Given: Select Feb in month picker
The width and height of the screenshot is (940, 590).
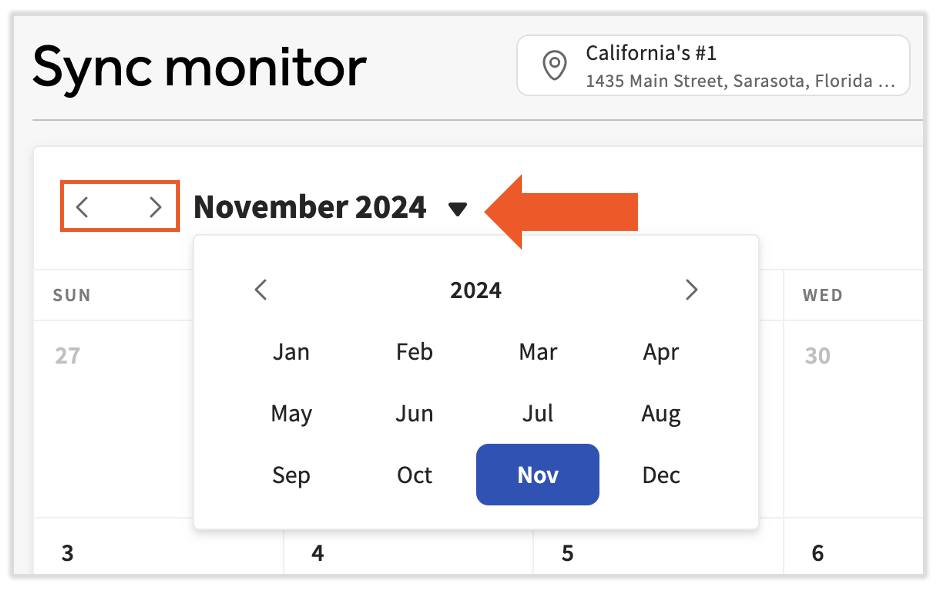Looking at the screenshot, I should [x=414, y=352].
